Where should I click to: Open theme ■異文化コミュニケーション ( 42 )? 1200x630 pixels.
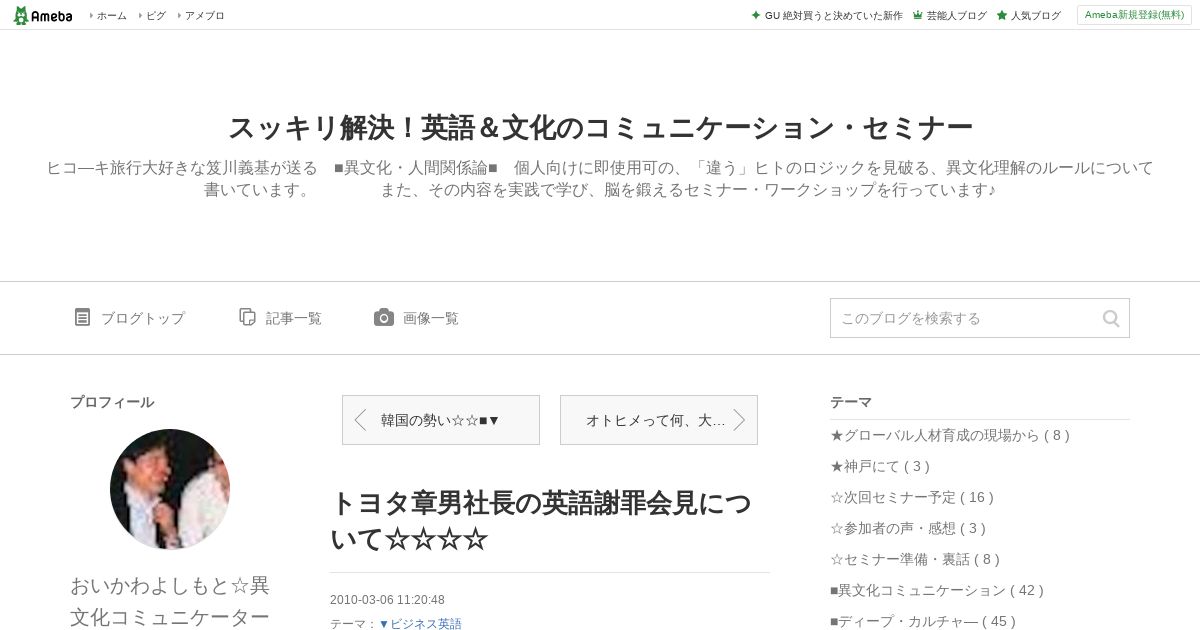point(937,590)
